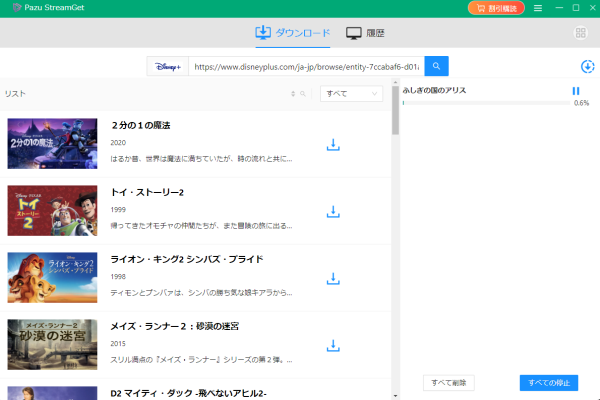This screenshot has width=600, height=400.
Task: Click the すべて削除 button
Action: [x=448, y=383]
